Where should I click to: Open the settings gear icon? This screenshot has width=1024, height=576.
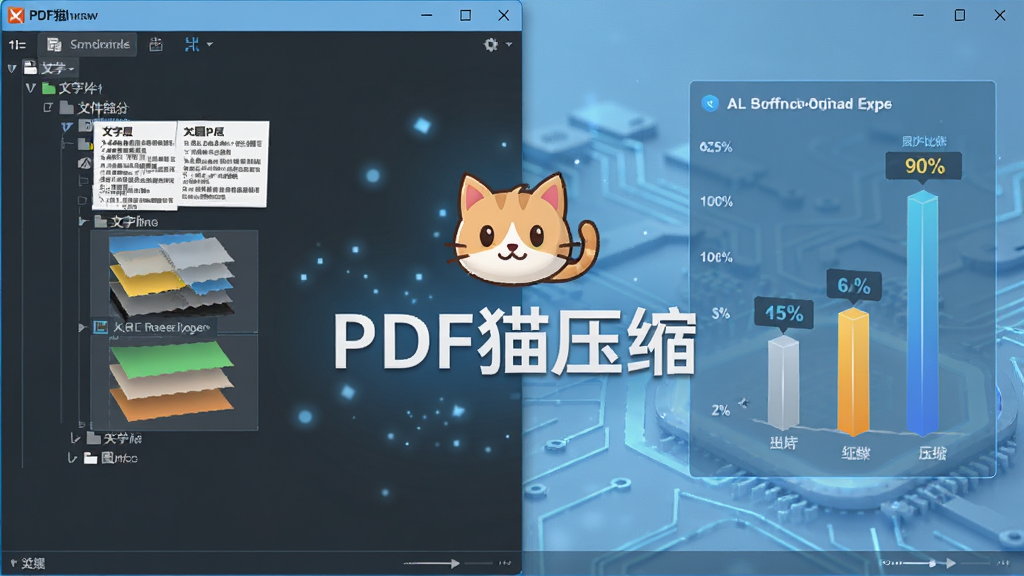coord(490,44)
